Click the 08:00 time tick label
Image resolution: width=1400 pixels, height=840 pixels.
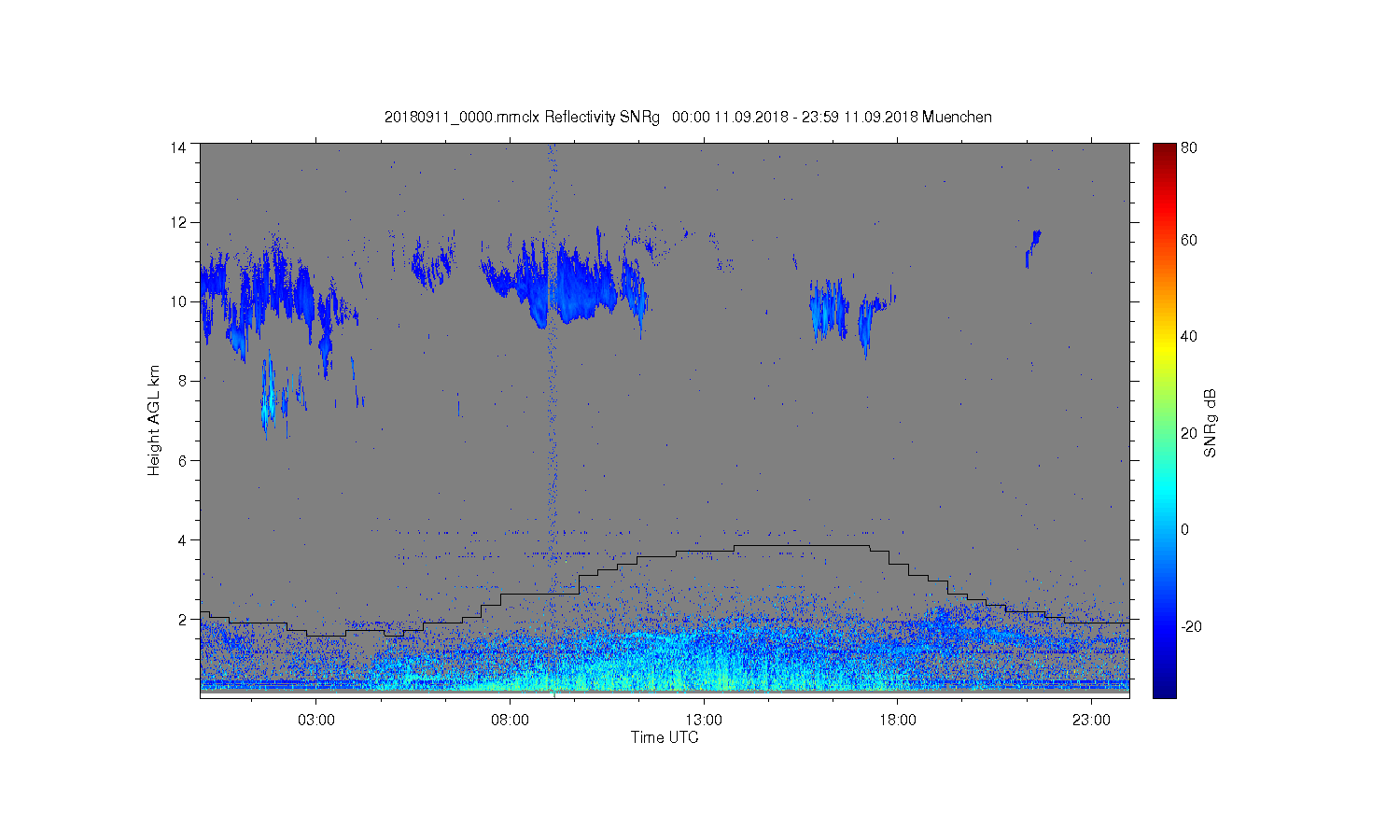pyautogui.click(x=511, y=721)
